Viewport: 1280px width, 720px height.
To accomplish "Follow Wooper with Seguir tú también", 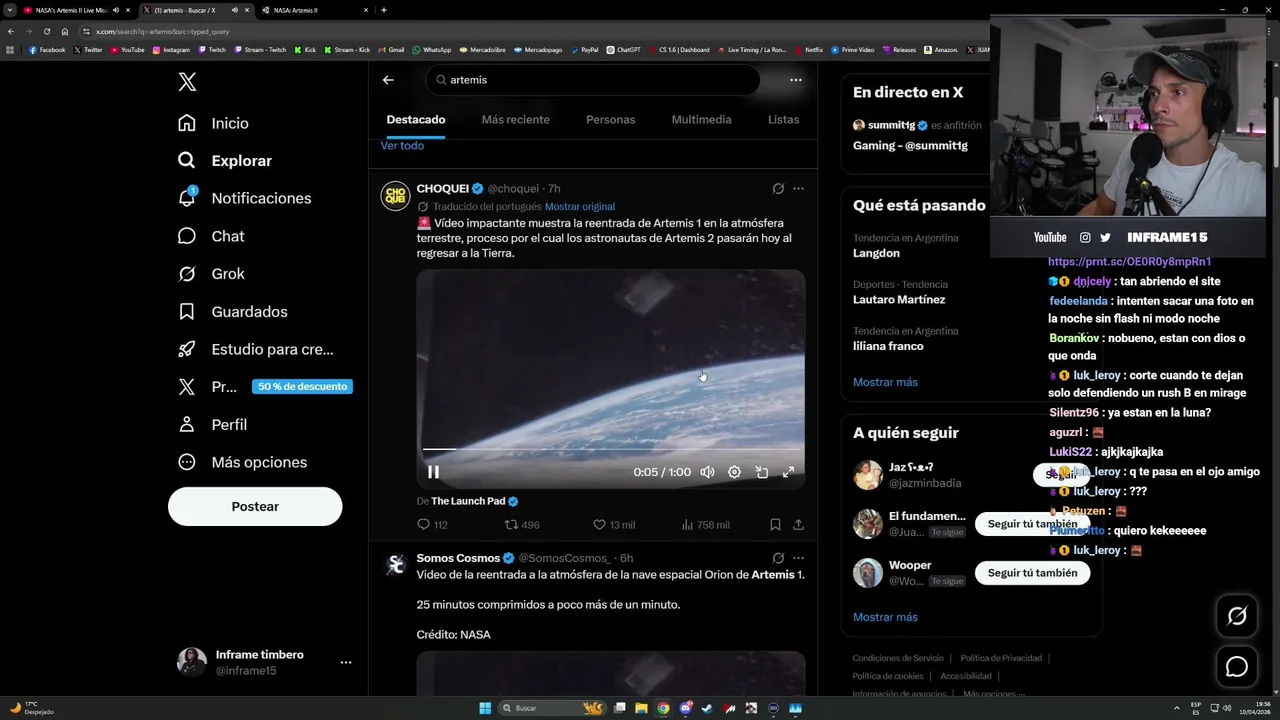I will [x=1032, y=573].
